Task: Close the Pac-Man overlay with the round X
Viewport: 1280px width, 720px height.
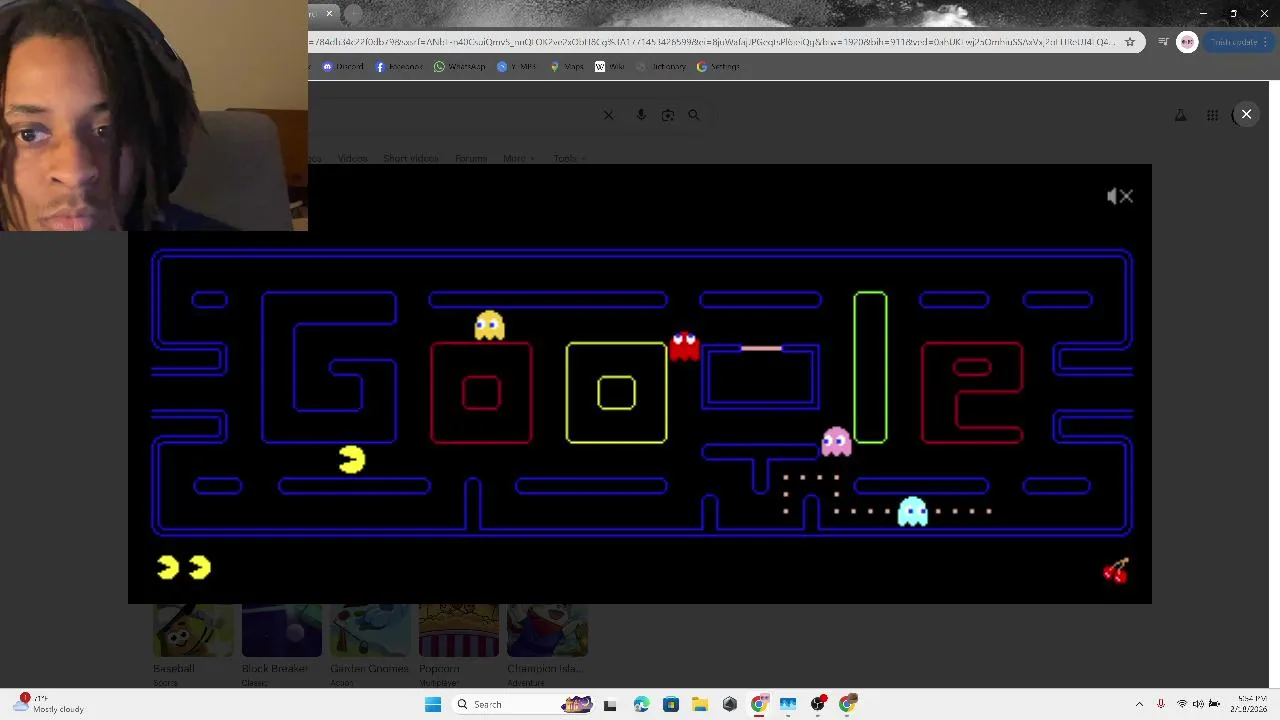Action: coord(1246,114)
